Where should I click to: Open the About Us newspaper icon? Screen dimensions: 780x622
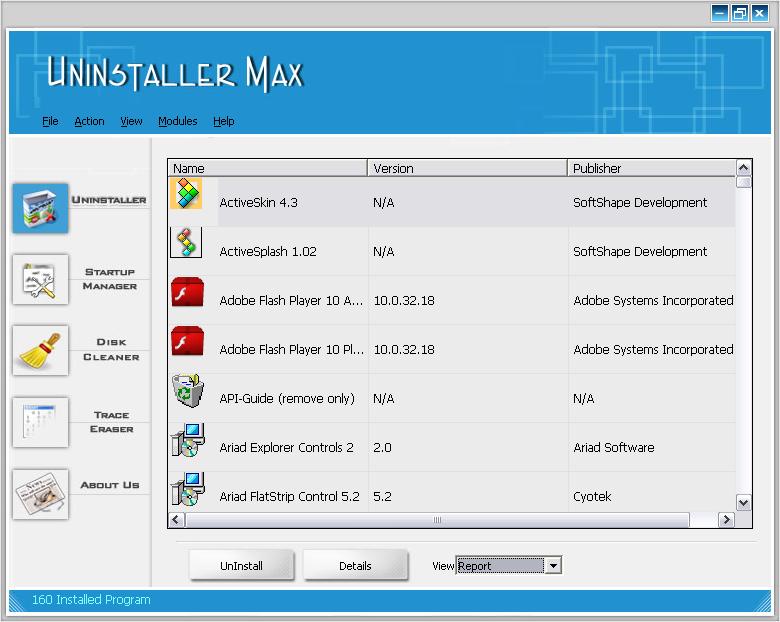click(x=40, y=494)
